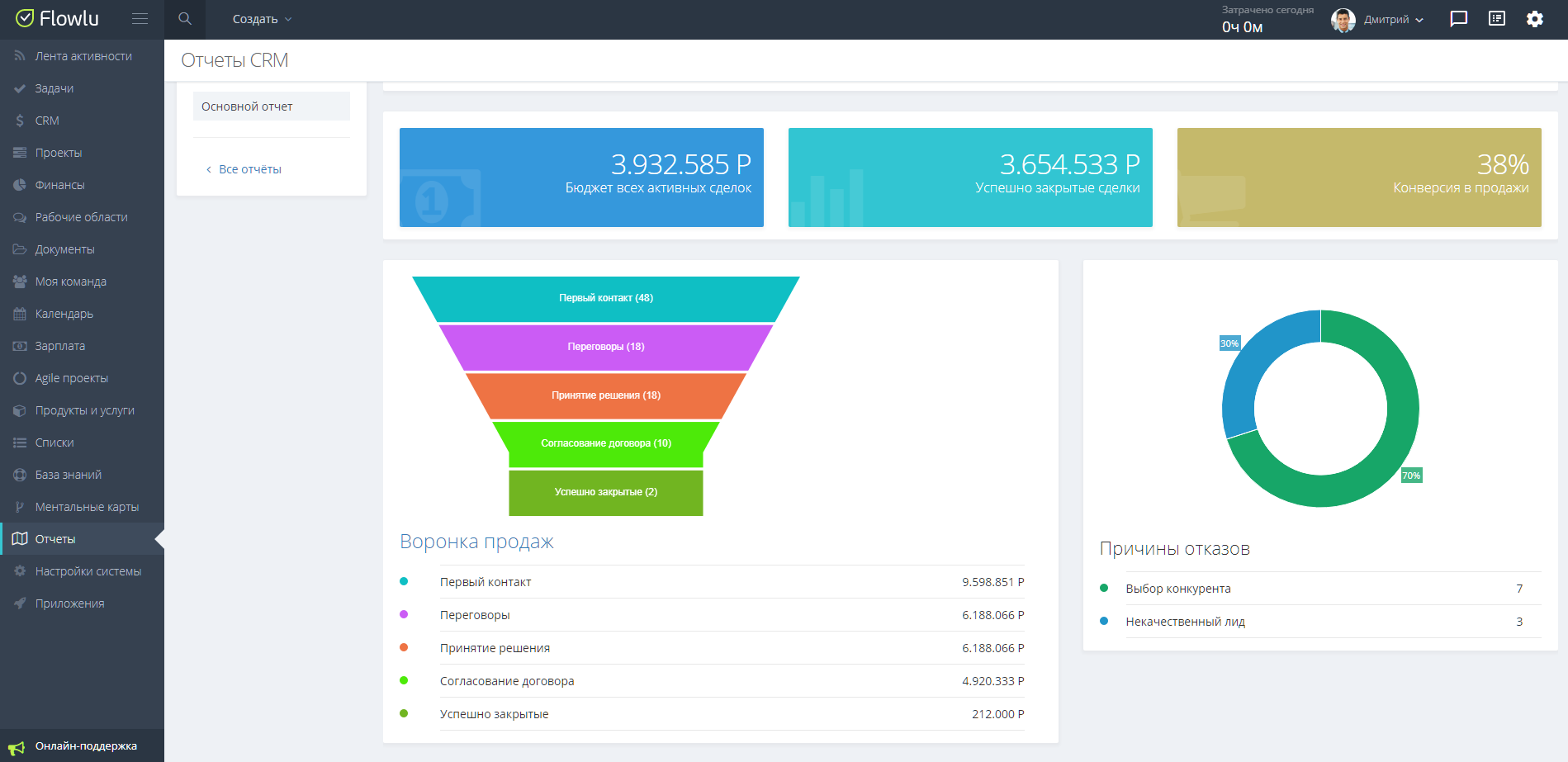Image resolution: width=1568 pixels, height=762 pixels.
Task: Click the Продукты и услуги box icon
Action: point(20,410)
